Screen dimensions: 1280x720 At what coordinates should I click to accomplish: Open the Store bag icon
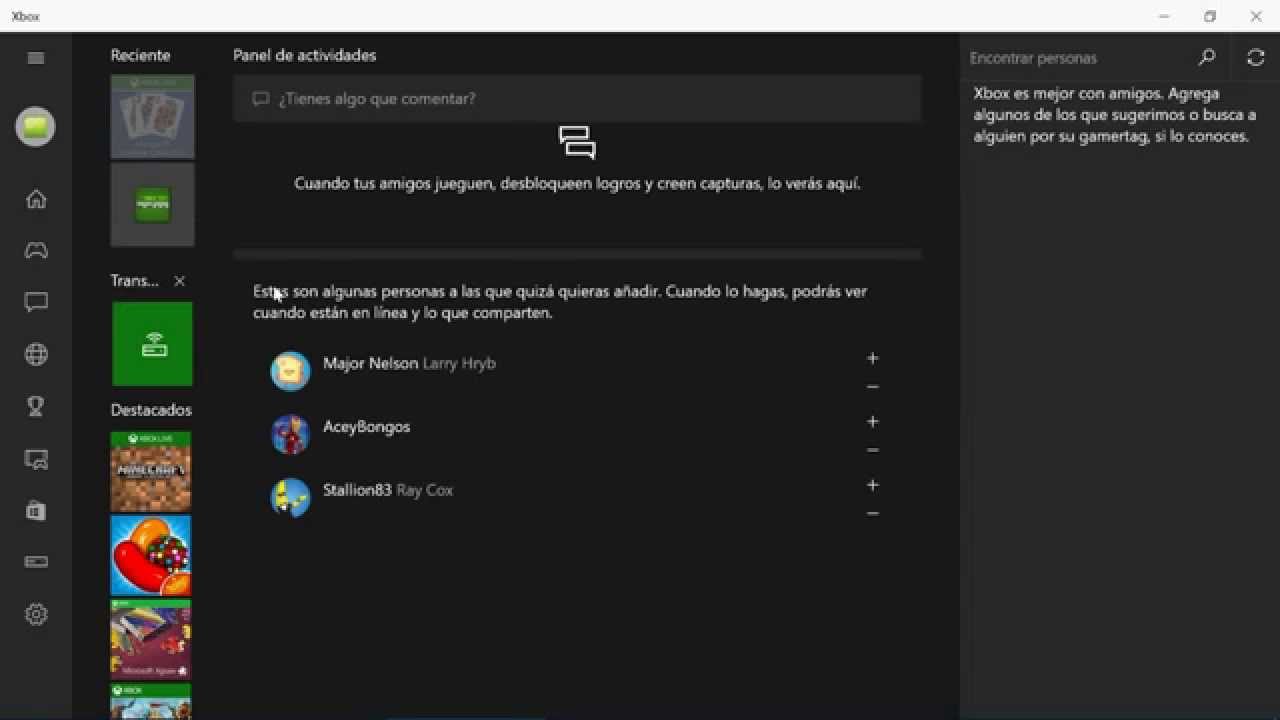pos(36,511)
